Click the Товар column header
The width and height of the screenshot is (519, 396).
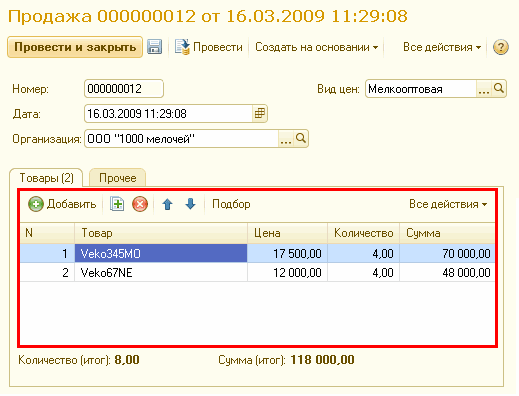click(161, 233)
